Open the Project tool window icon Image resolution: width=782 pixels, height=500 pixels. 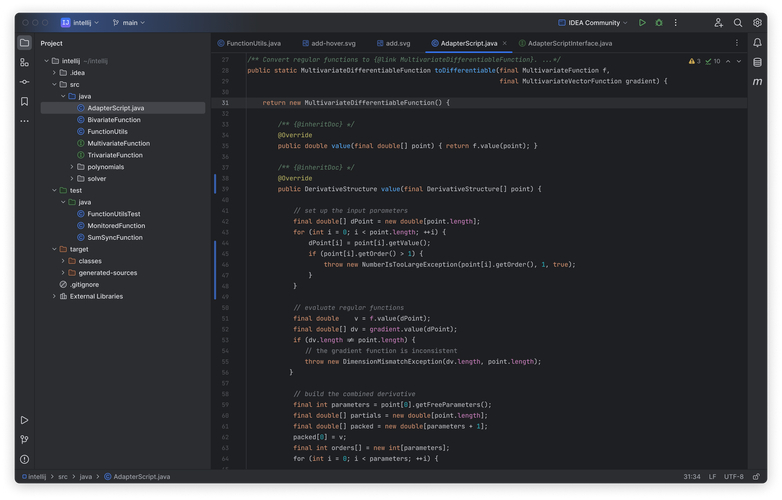tap(24, 43)
